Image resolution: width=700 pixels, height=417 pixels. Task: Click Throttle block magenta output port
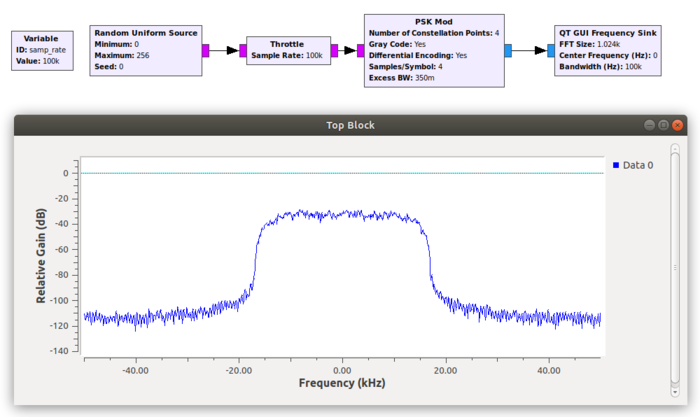[334, 50]
